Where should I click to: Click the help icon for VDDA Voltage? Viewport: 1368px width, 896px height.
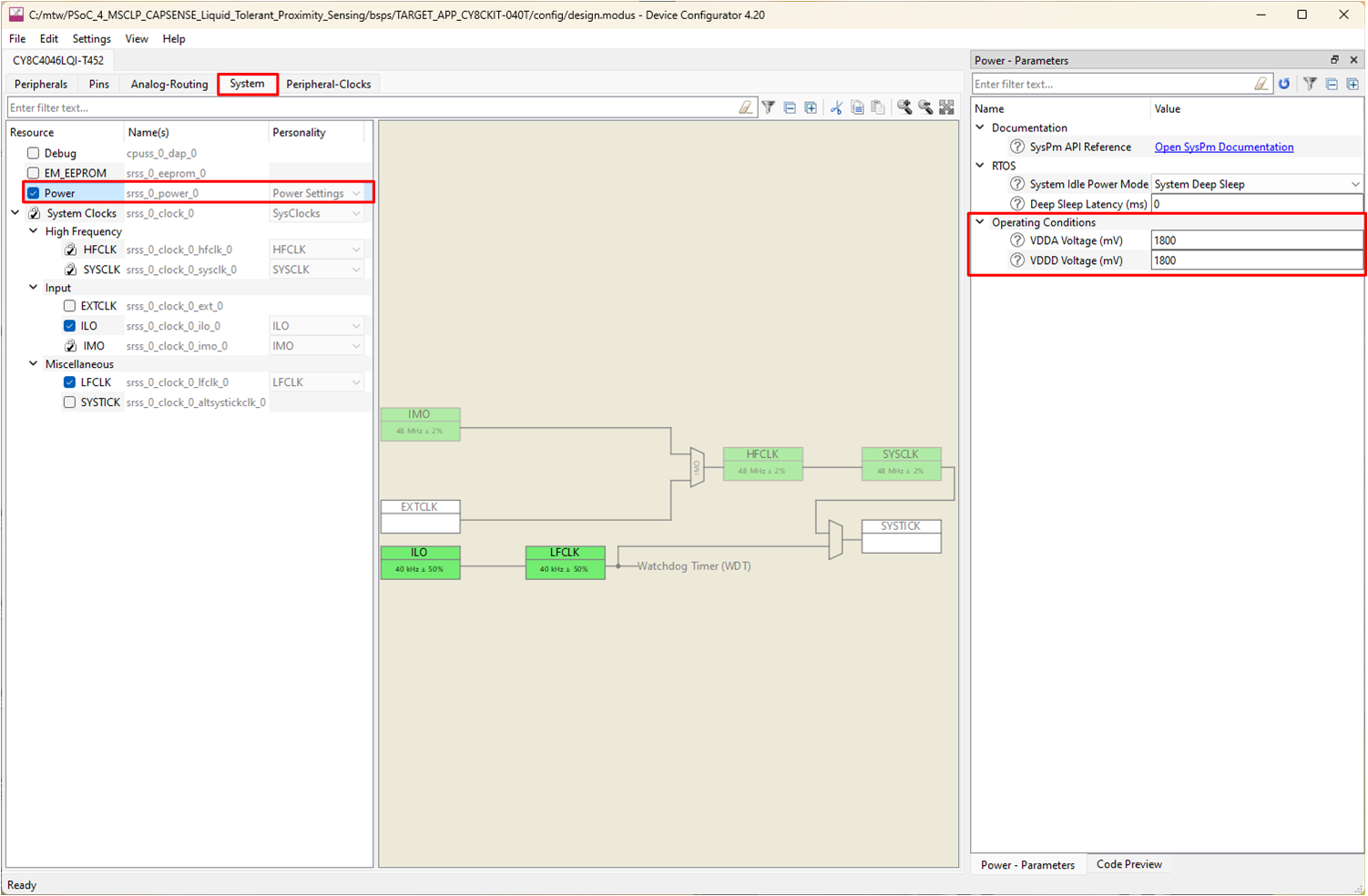point(1017,240)
